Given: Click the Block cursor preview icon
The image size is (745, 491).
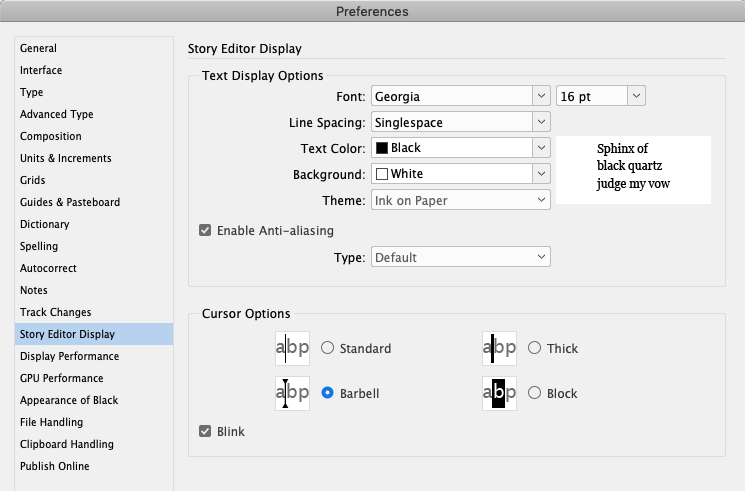Looking at the screenshot, I should pyautogui.click(x=499, y=394).
